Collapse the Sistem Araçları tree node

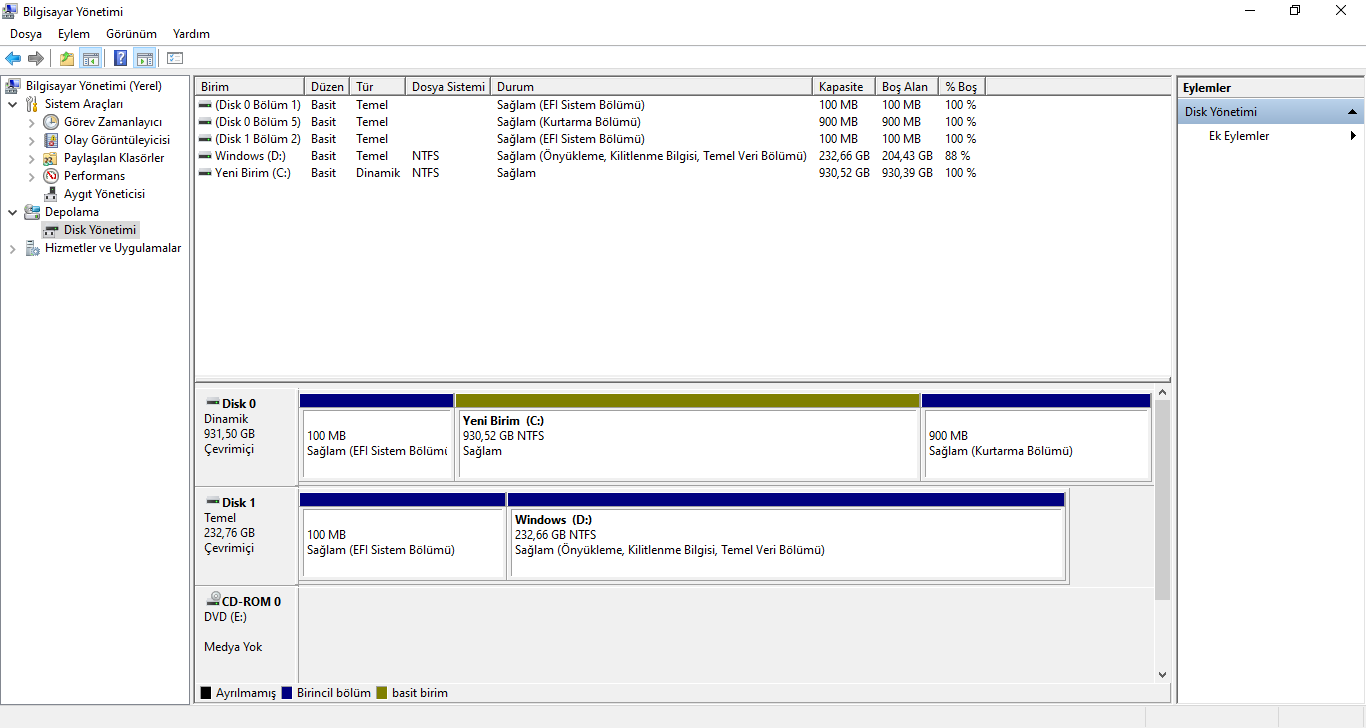click(x=12, y=104)
